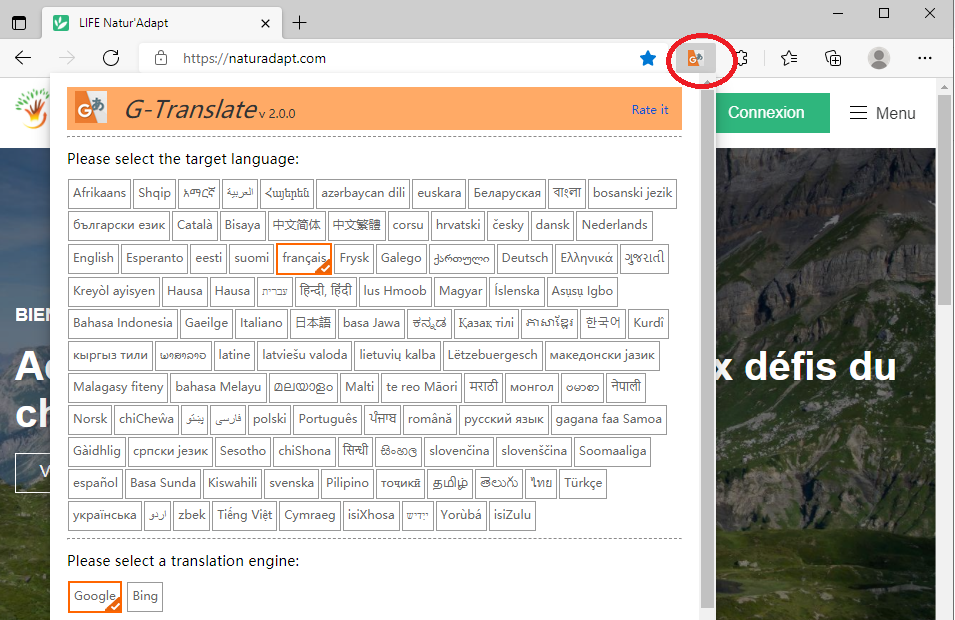Open the site hamburger Menu

tap(883, 113)
